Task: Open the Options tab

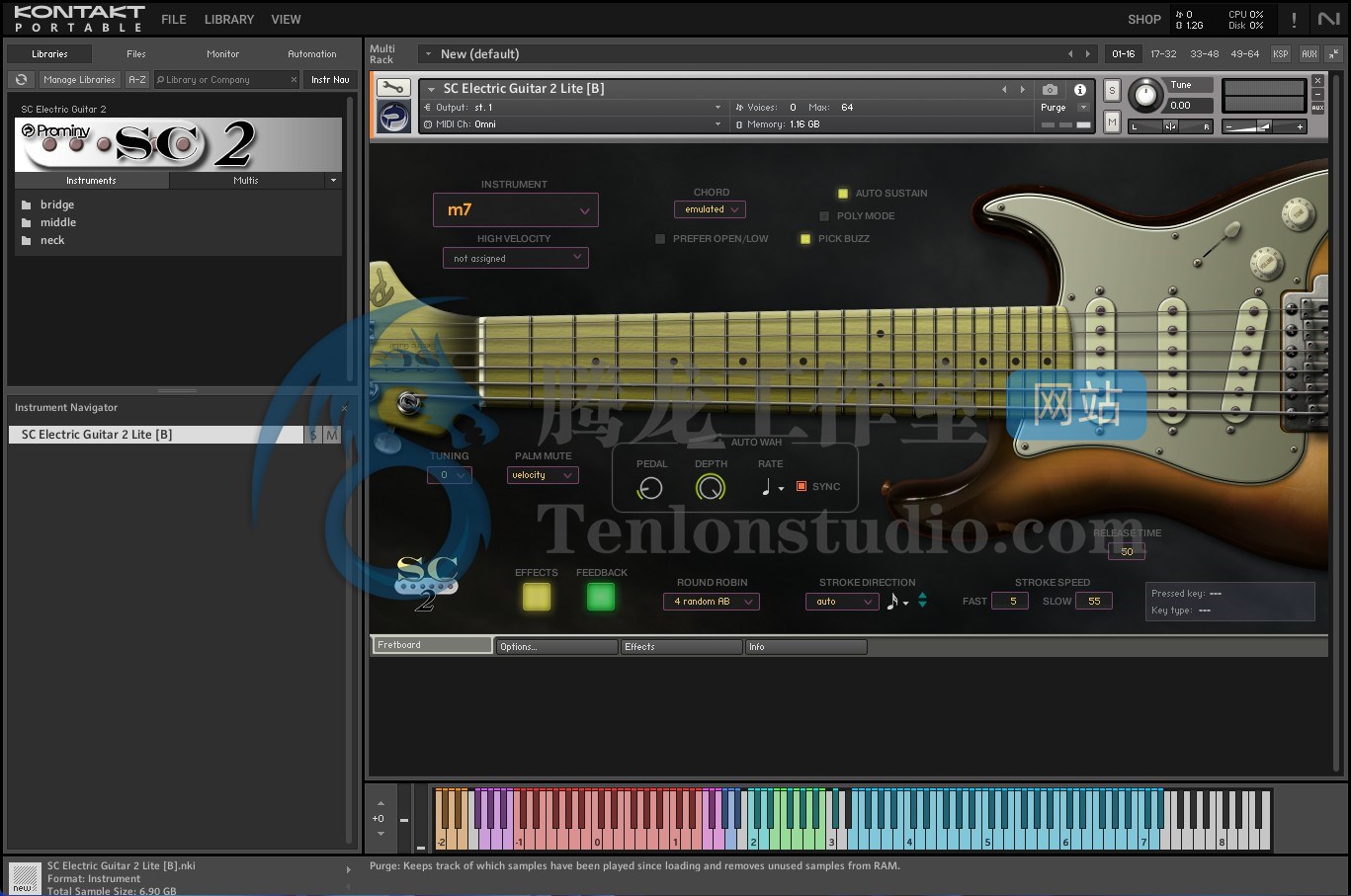Action: coord(556,647)
